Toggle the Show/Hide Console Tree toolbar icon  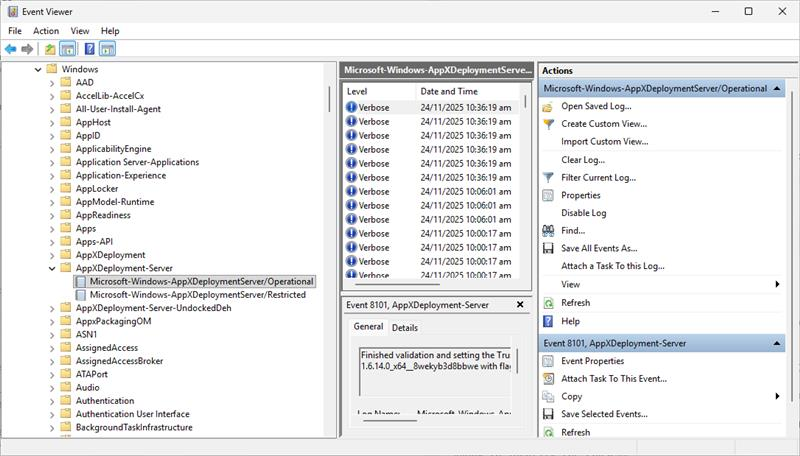[x=67, y=49]
